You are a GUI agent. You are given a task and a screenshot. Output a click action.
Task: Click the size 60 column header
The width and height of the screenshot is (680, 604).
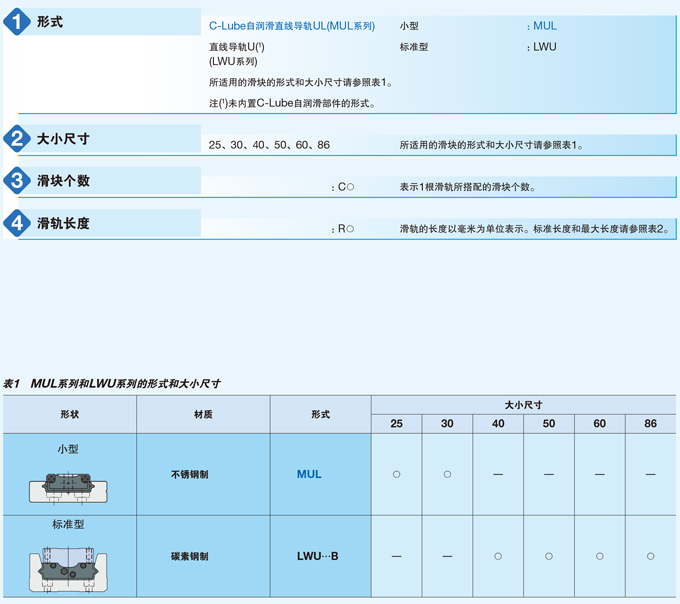(599, 424)
